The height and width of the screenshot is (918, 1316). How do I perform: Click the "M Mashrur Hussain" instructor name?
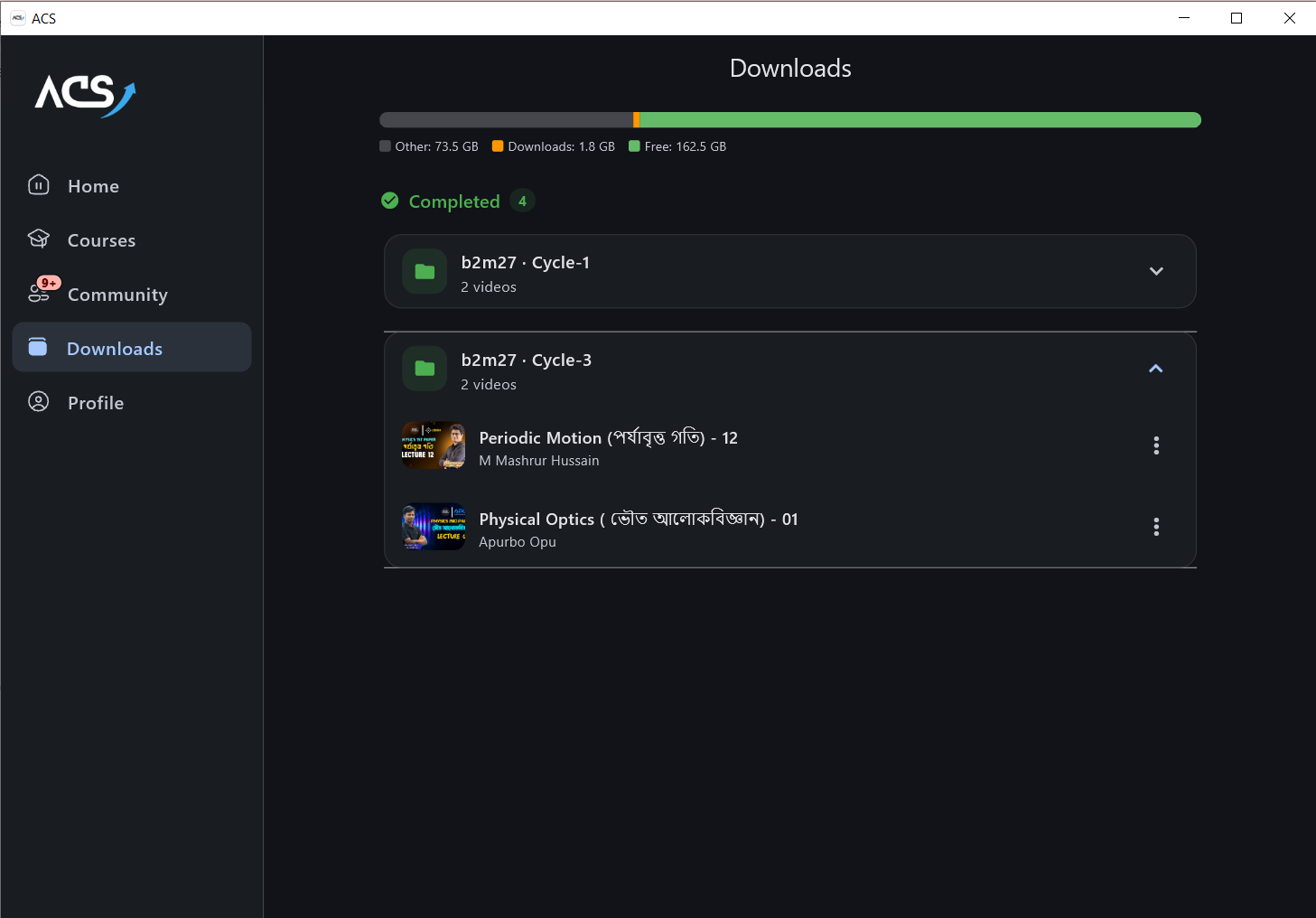[539, 461]
